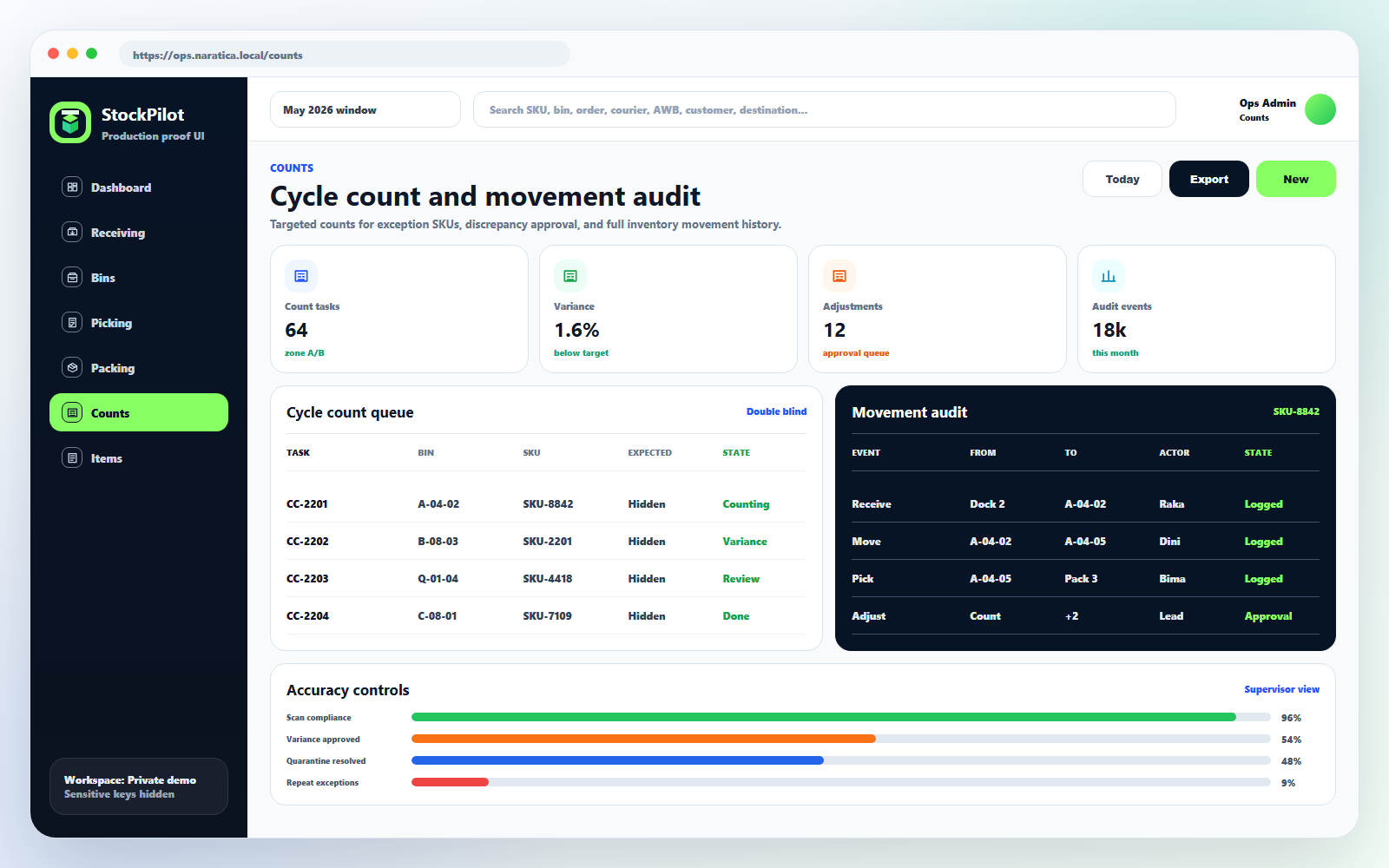This screenshot has height=868, width=1389.
Task: Click bin Q-01-04 in the count queue
Action: (438, 579)
